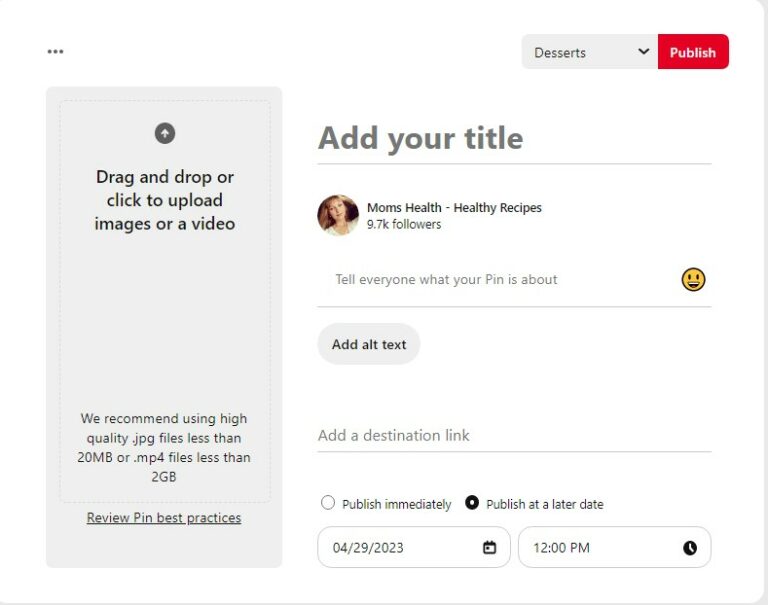Select Publish immediately radio button
Screen dimensions: 768x605
[x=328, y=503]
